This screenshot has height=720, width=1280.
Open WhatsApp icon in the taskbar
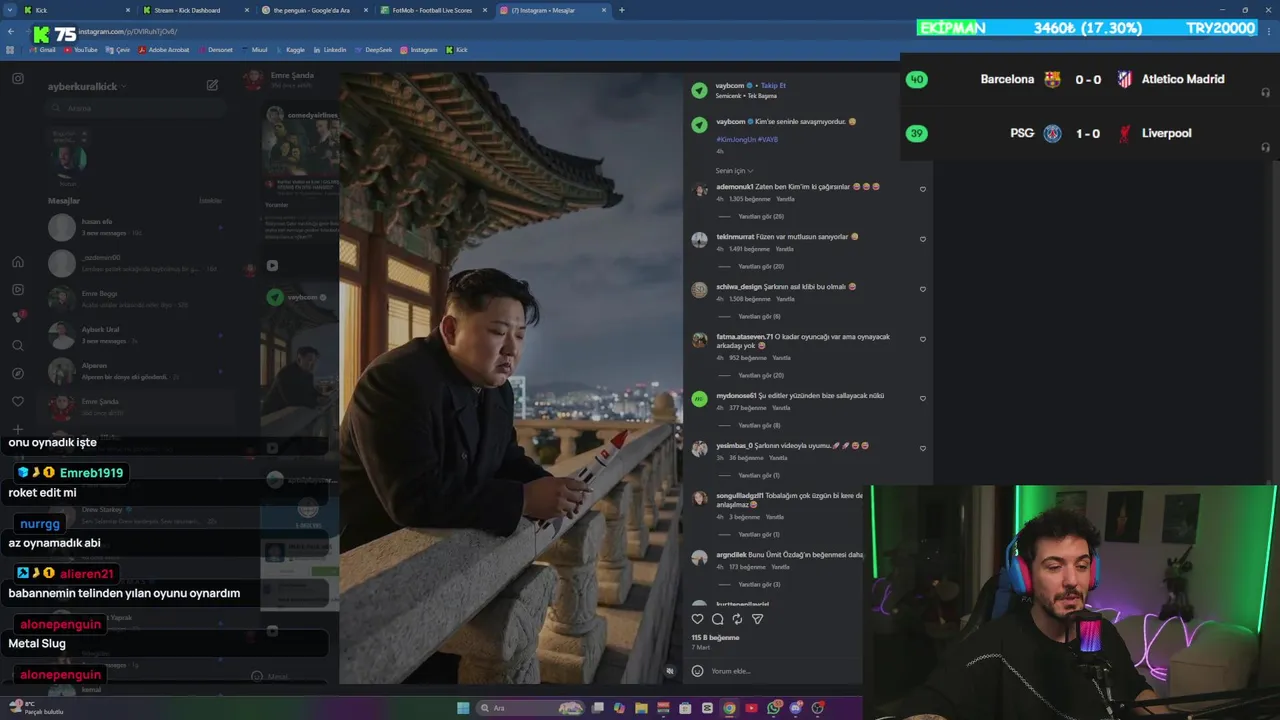pos(774,708)
